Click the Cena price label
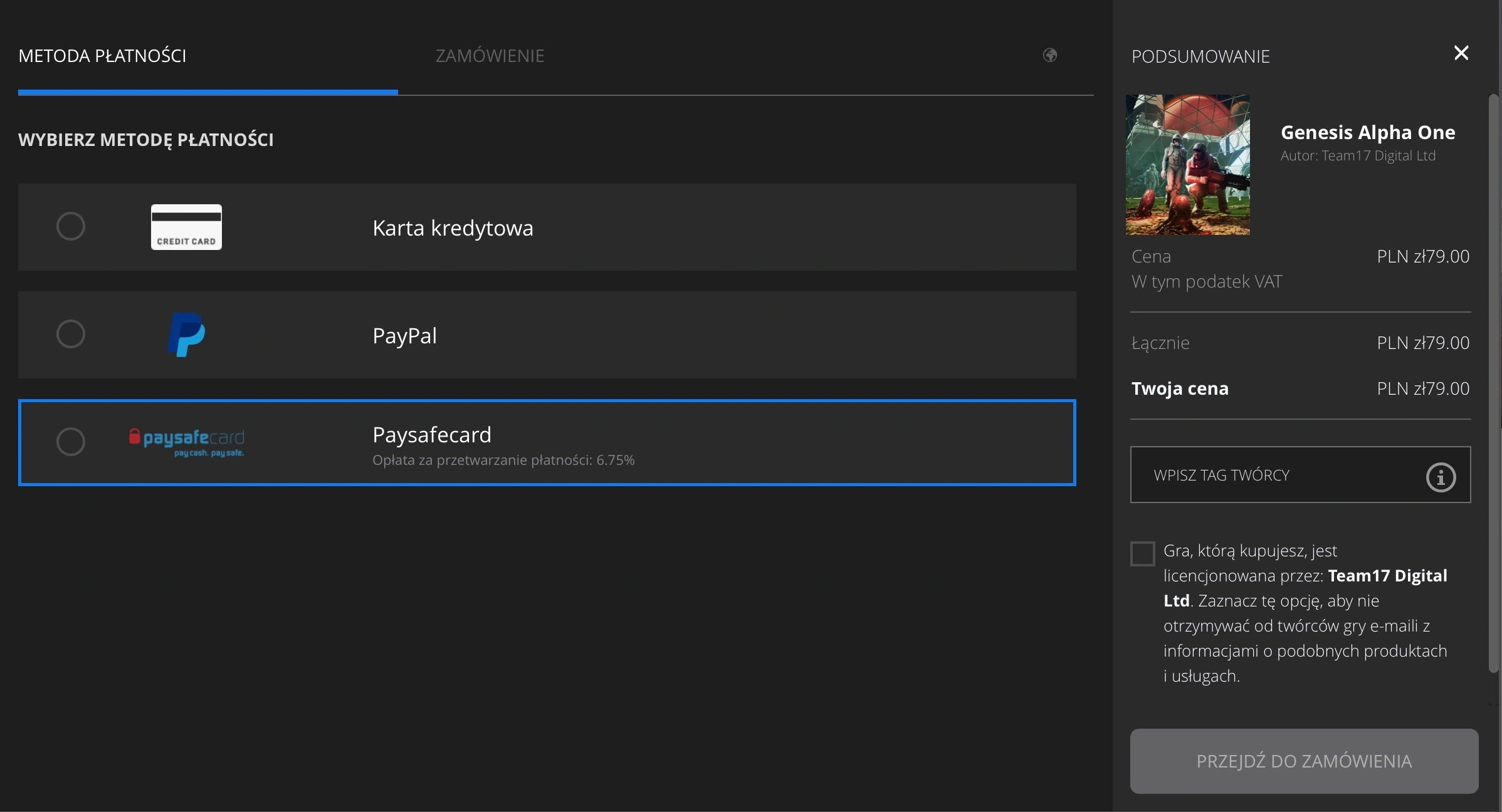This screenshot has height=812, width=1502. click(1151, 256)
